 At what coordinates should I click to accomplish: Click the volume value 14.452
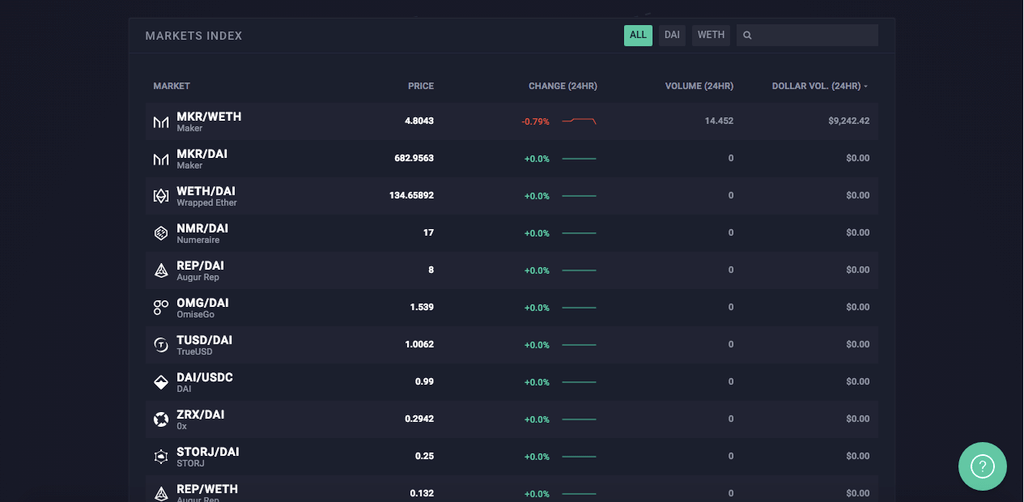pyautogui.click(x=719, y=121)
